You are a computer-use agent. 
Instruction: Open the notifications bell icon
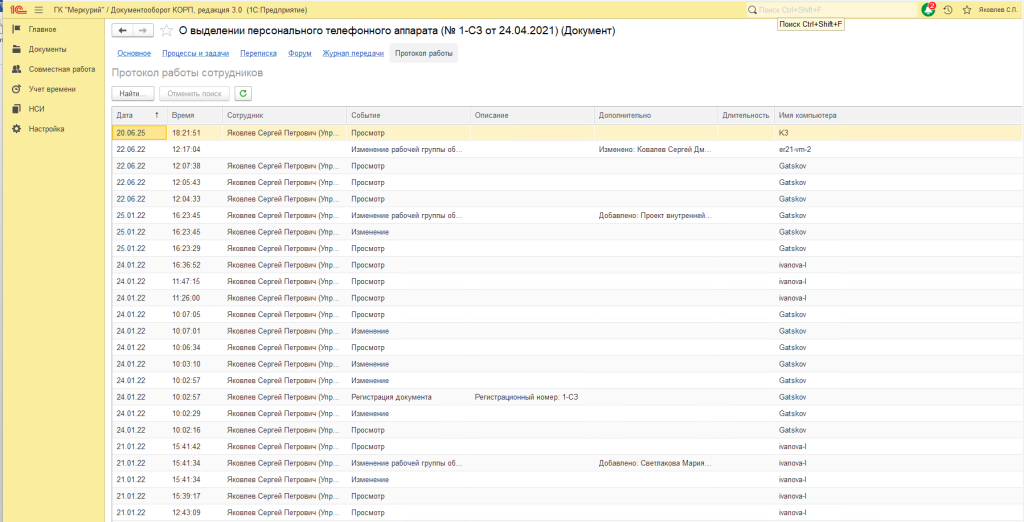point(929,9)
